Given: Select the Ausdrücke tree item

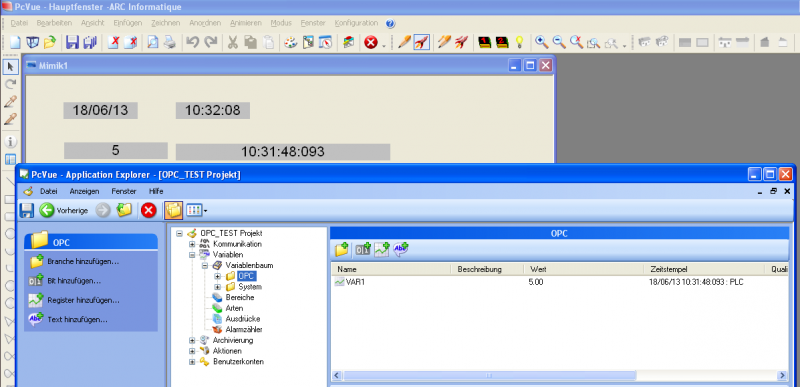Looking at the screenshot, I should [x=243, y=319].
